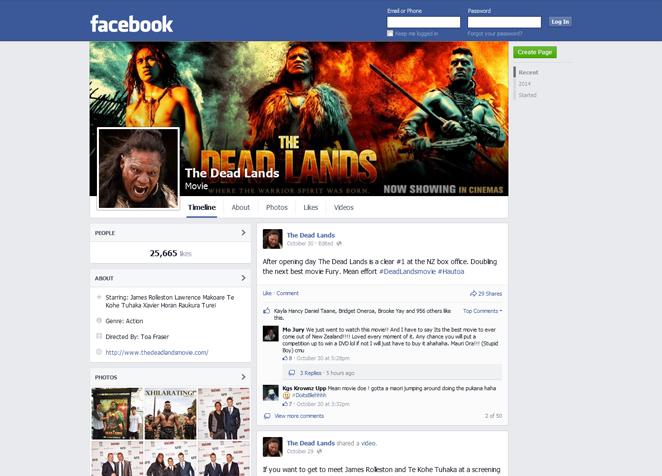Jump to Recent in the timeline navigator
662x476 pixels.
pyautogui.click(x=528, y=72)
